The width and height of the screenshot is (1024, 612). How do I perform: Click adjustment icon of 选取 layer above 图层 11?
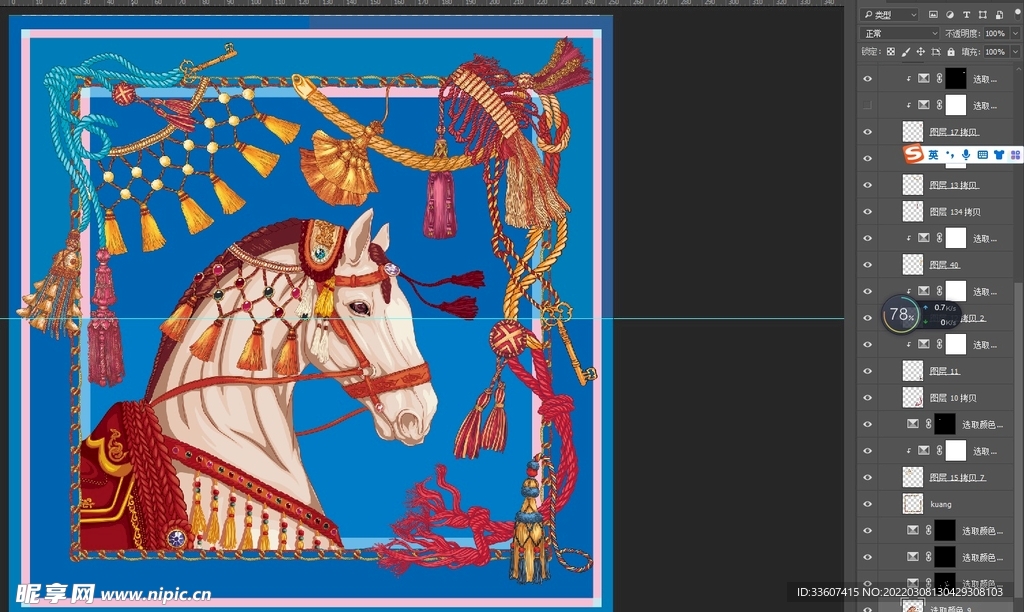click(x=923, y=344)
